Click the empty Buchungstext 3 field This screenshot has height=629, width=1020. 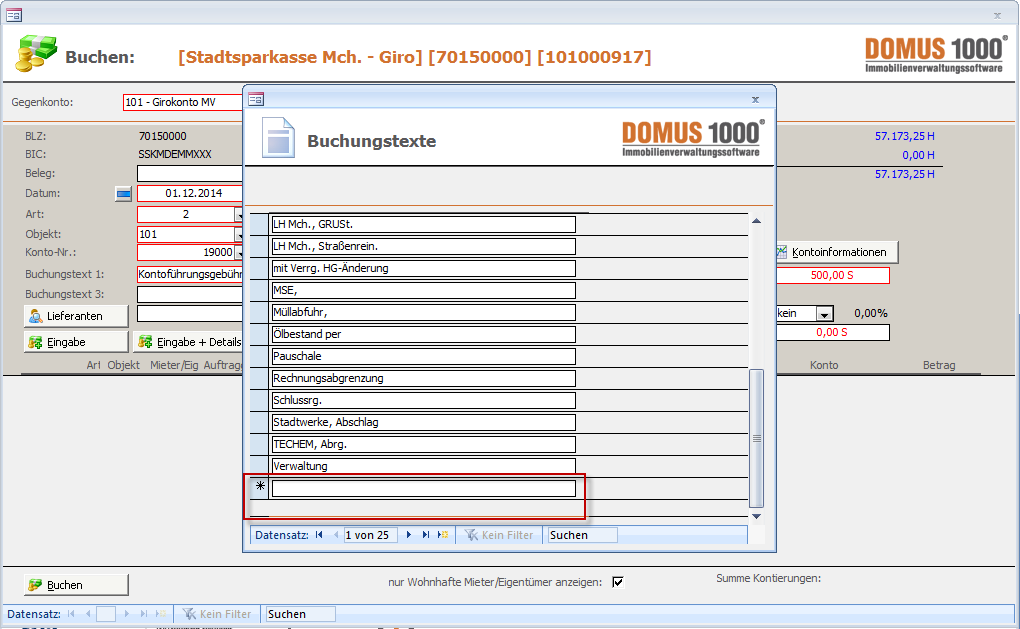189,294
